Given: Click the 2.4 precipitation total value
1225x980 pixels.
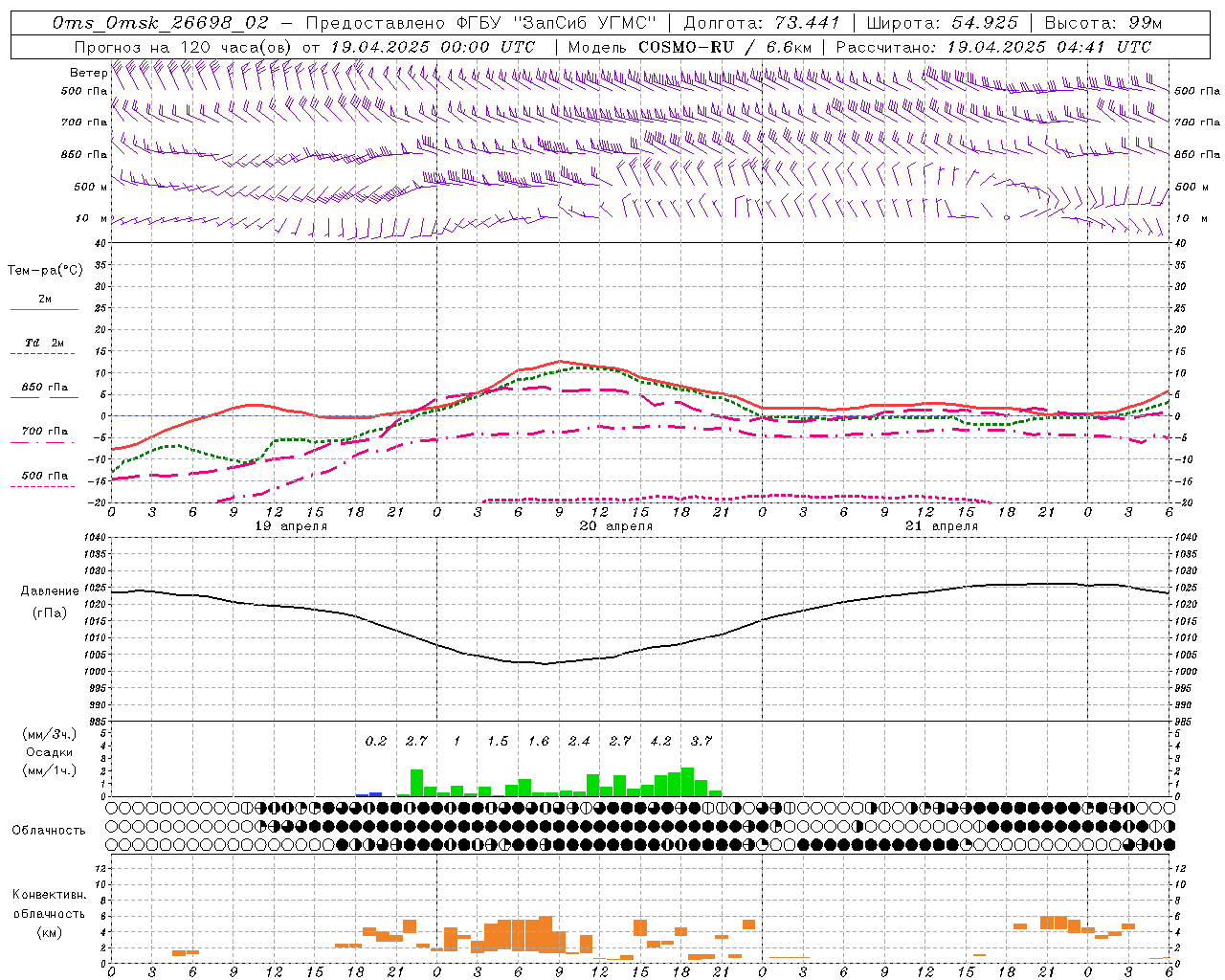Looking at the screenshot, I should [579, 741].
